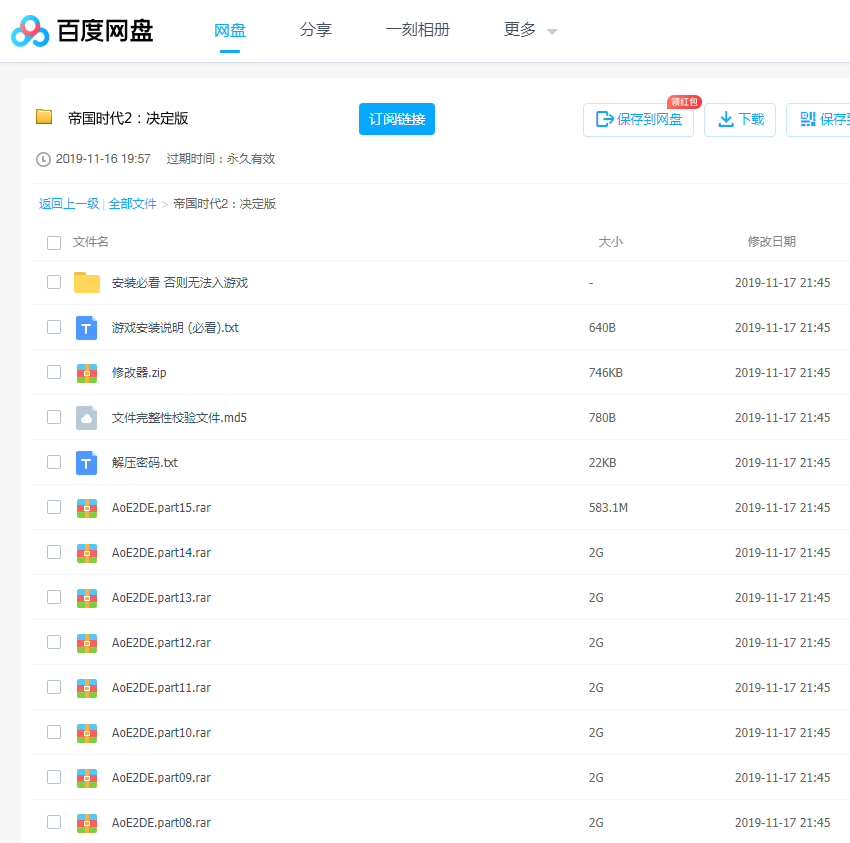The width and height of the screenshot is (850, 843).
Task: Check the box for AoE2DE.part15.rar
Action: point(54,507)
